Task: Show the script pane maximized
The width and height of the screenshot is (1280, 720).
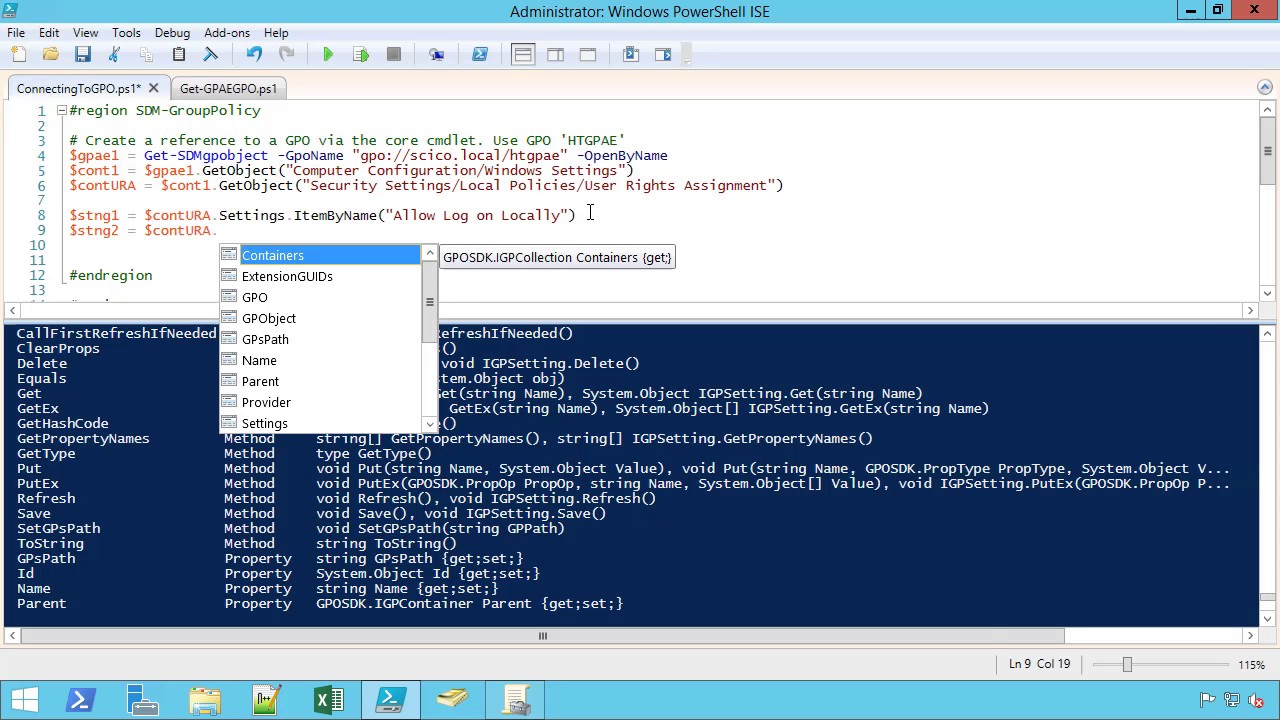Action: point(588,54)
